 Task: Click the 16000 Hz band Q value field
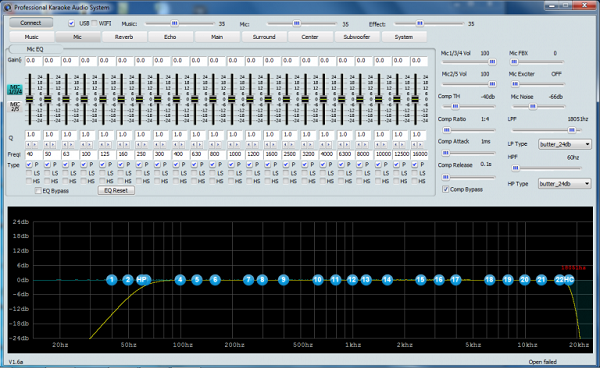pos(419,135)
